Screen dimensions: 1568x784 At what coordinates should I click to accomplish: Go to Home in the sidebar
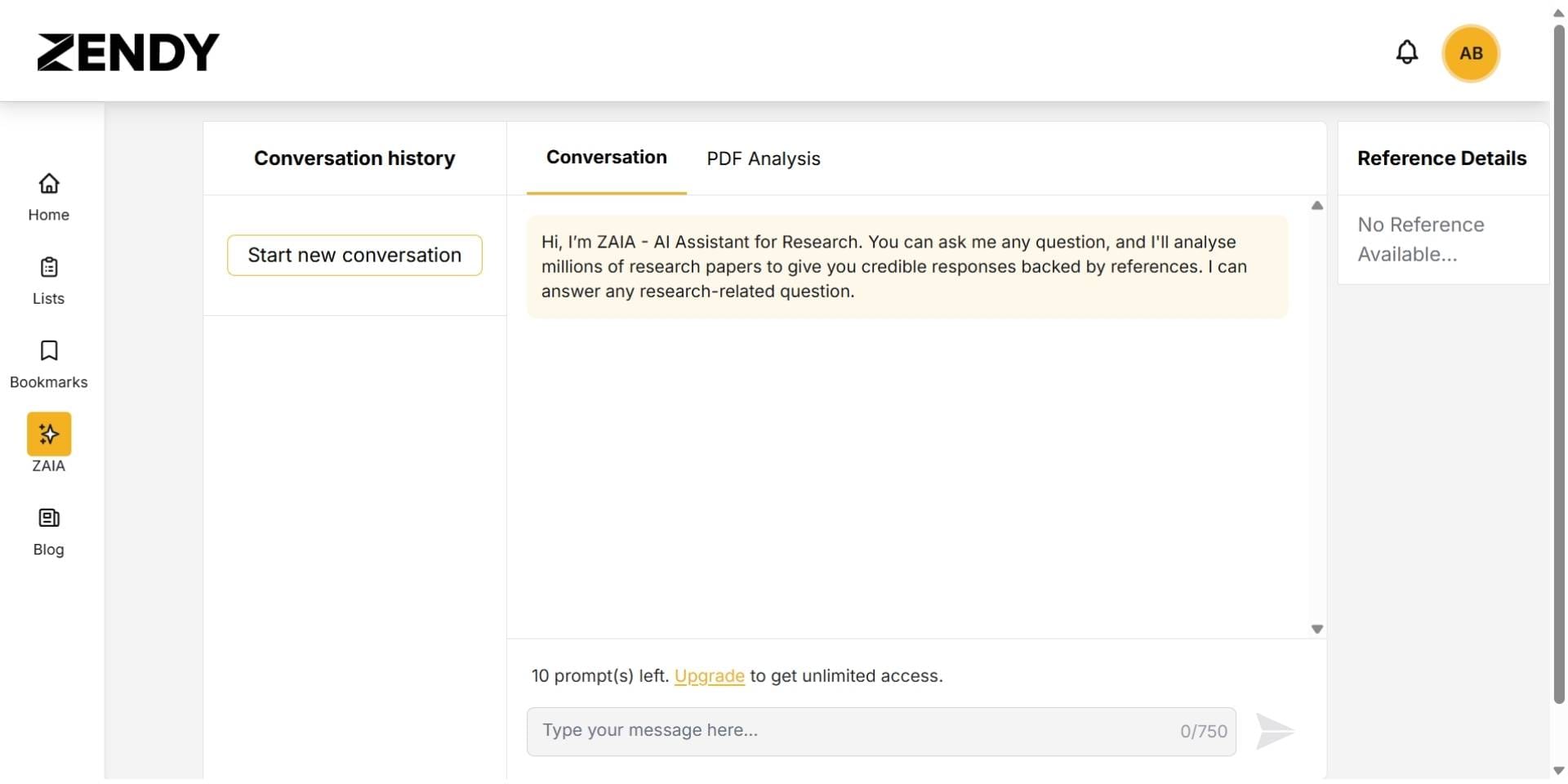coord(49,197)
